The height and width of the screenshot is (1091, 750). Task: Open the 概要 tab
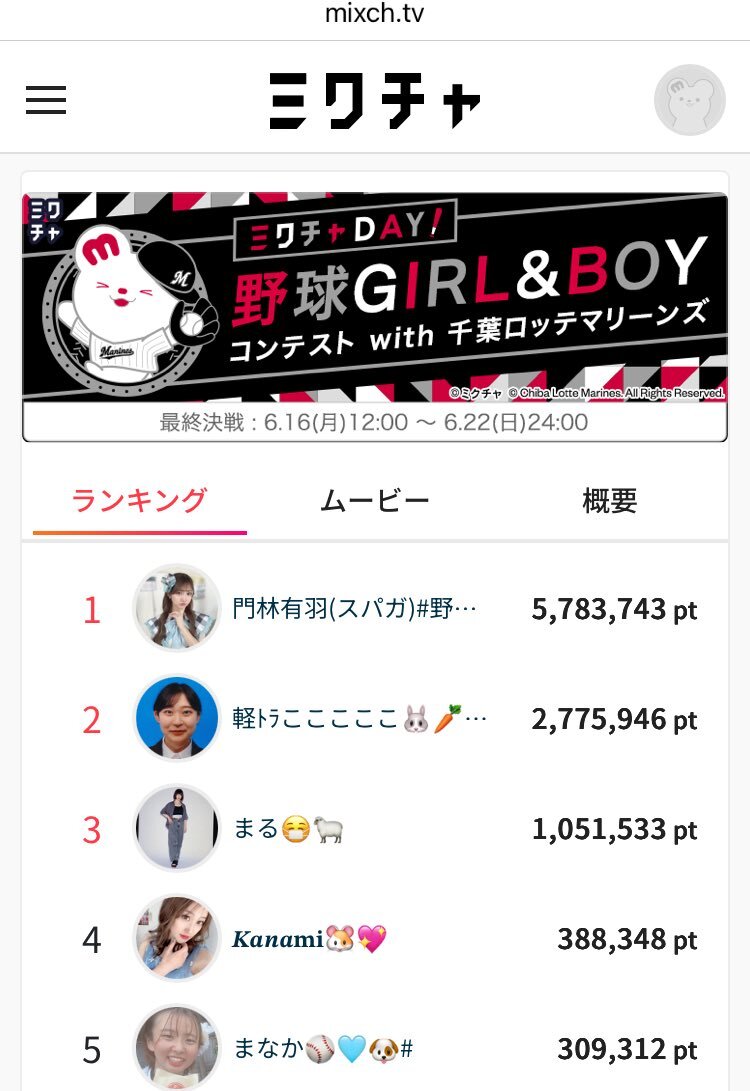click(x=609, y=500)
